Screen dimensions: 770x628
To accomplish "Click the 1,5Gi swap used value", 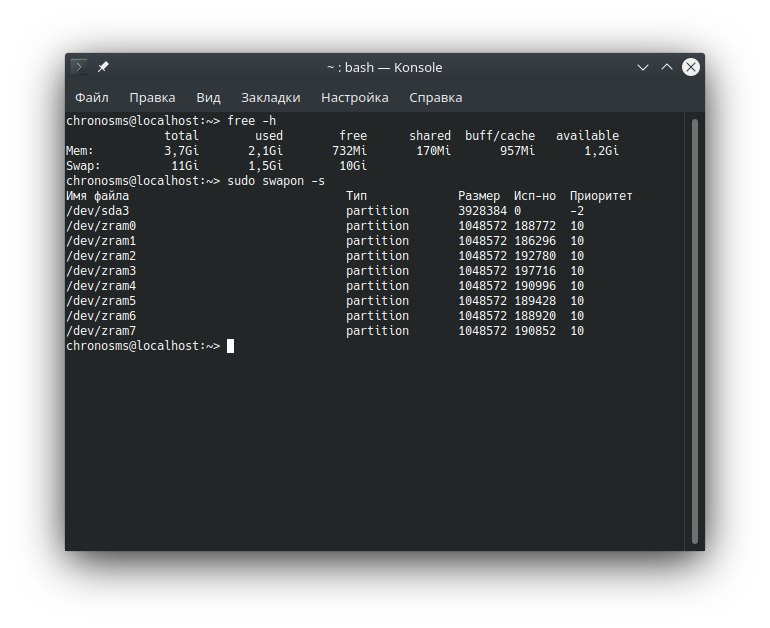I will pyautogui.click(x=266, y=166).
